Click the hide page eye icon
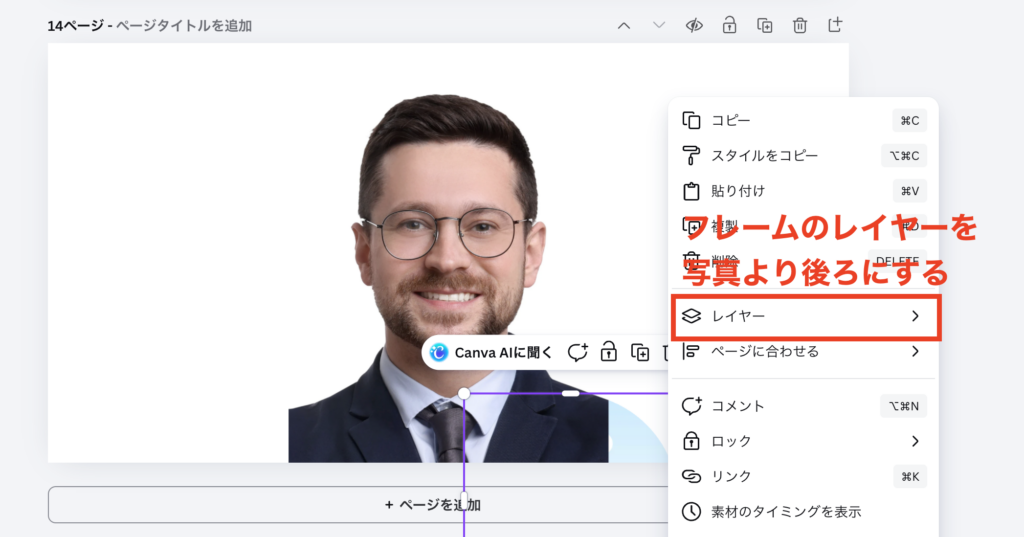The image size is (1024, 537). click(x=694, y=25)
